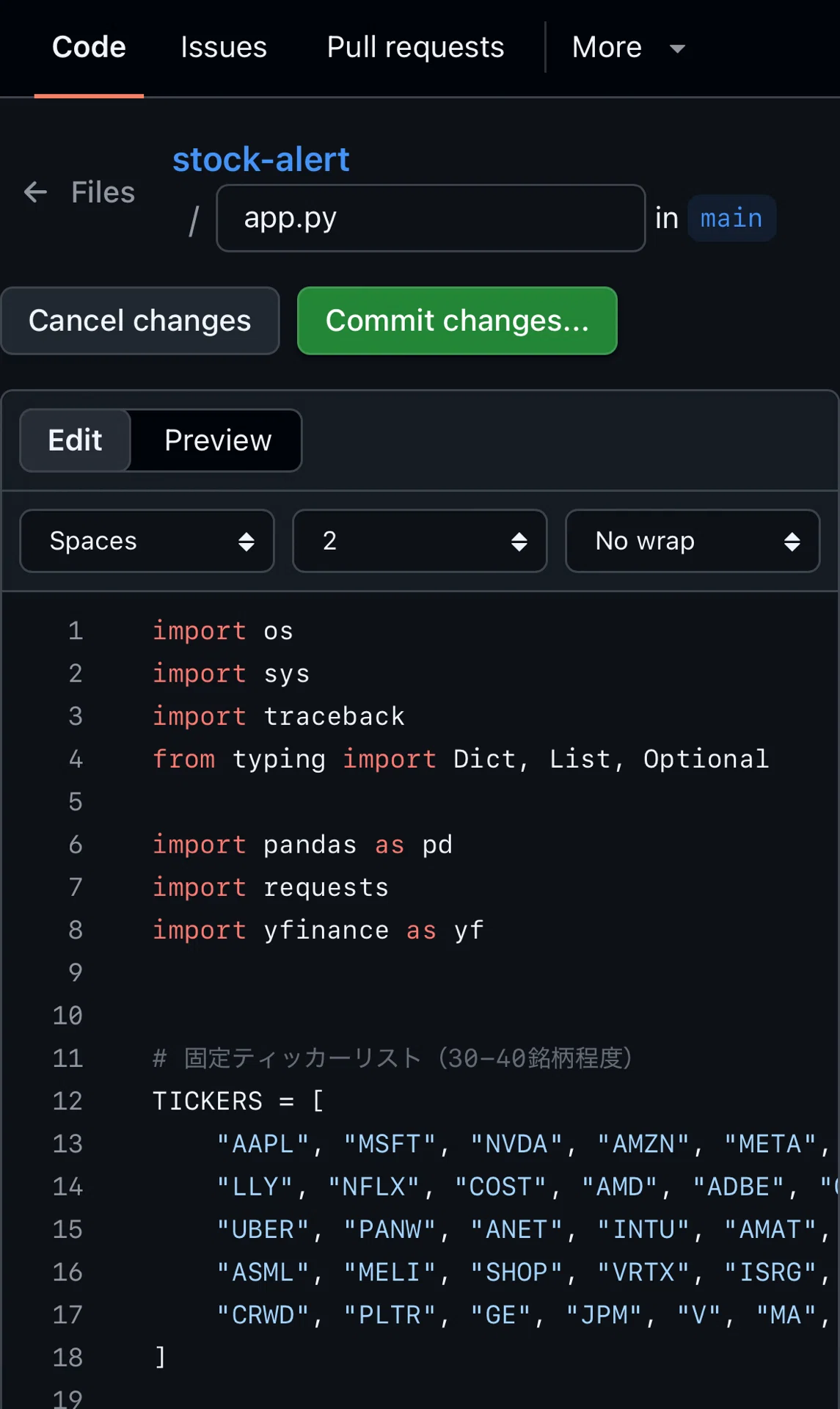840x1409 pixels.
Task: Click the No wrap select arrows icon
Action: point(792,542)
